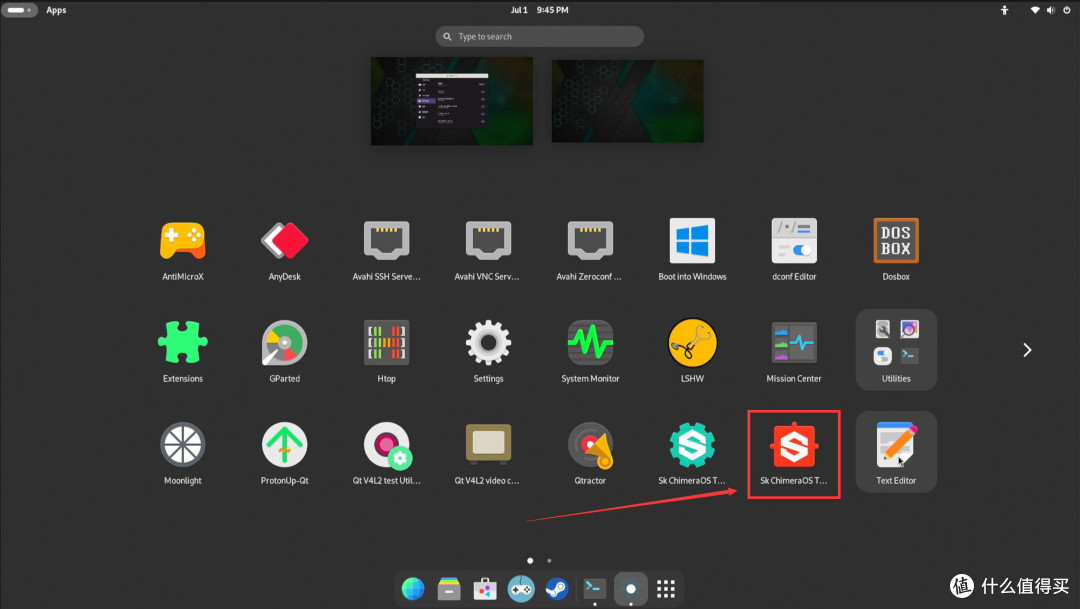This screenshot has height=609, width=1080.
Task: Launch AntiMicroX gamepad mapper
Action: tap(183, 242)
